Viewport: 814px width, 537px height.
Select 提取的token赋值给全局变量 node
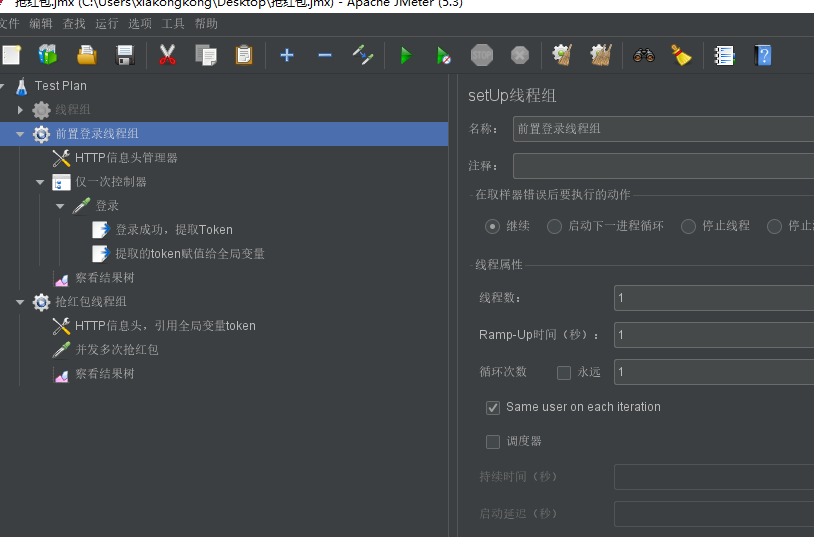190,253
